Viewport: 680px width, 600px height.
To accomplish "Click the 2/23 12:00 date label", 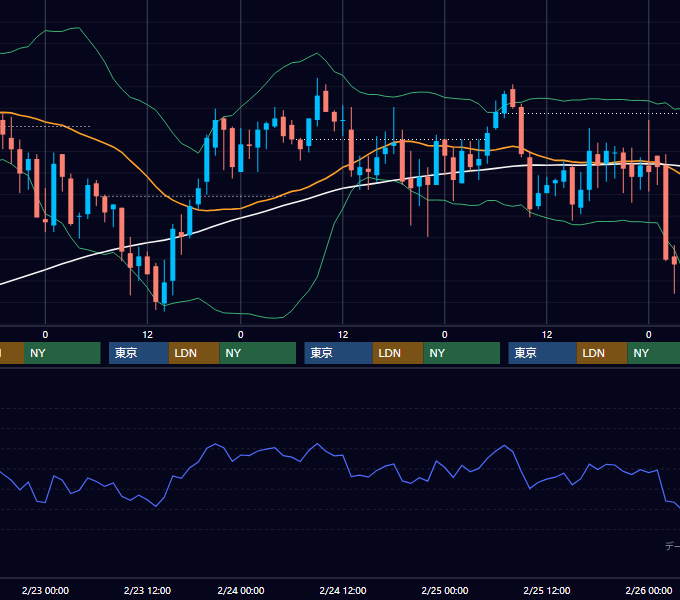I will 147,590.
